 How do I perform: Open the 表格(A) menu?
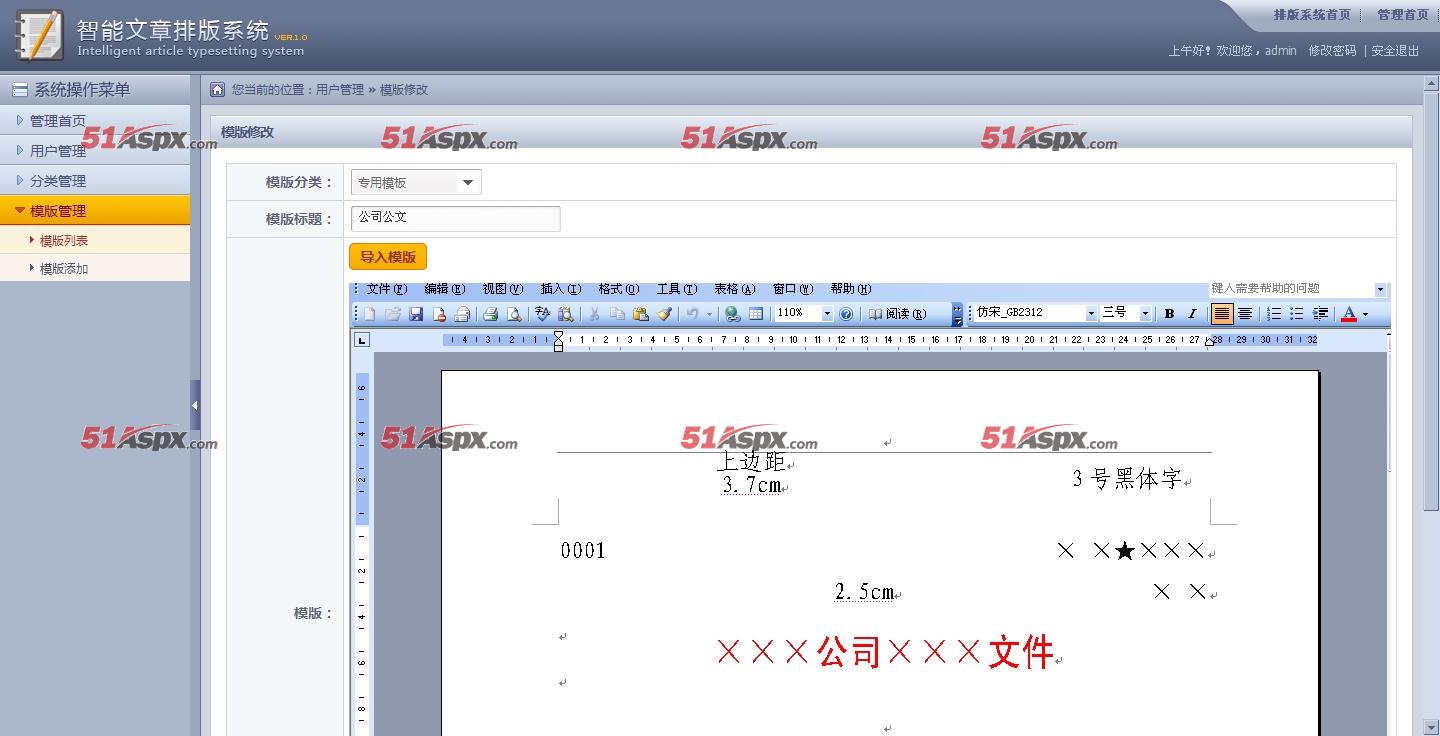coord(735,289)
